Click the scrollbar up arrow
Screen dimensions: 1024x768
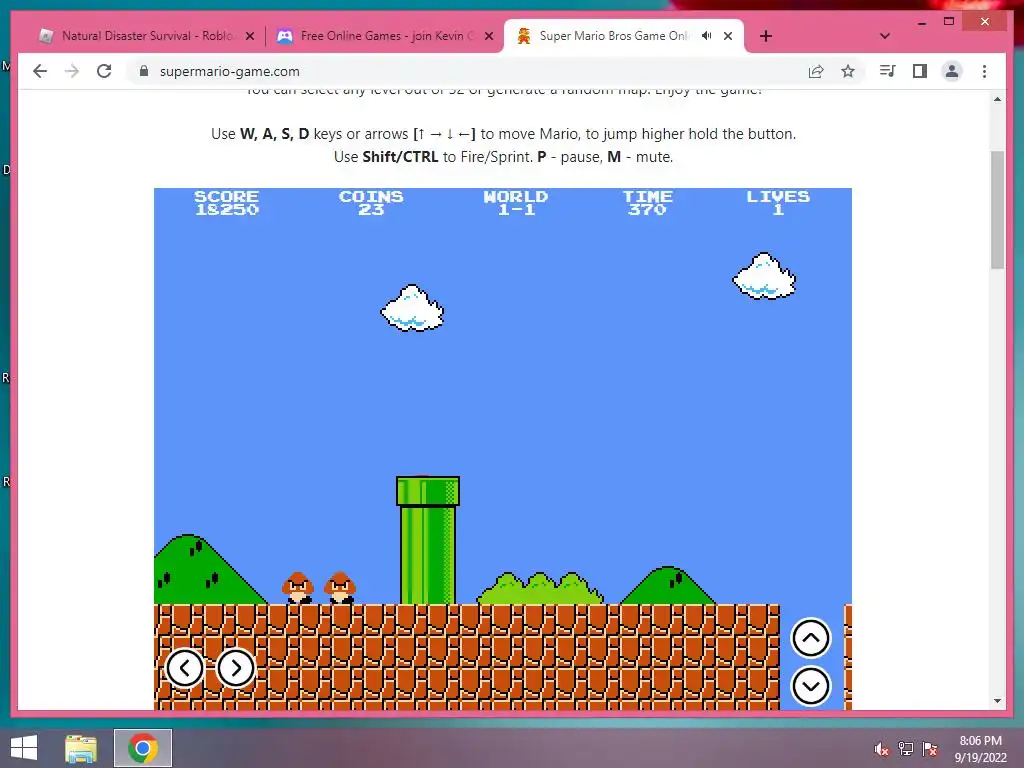[997, 99]
